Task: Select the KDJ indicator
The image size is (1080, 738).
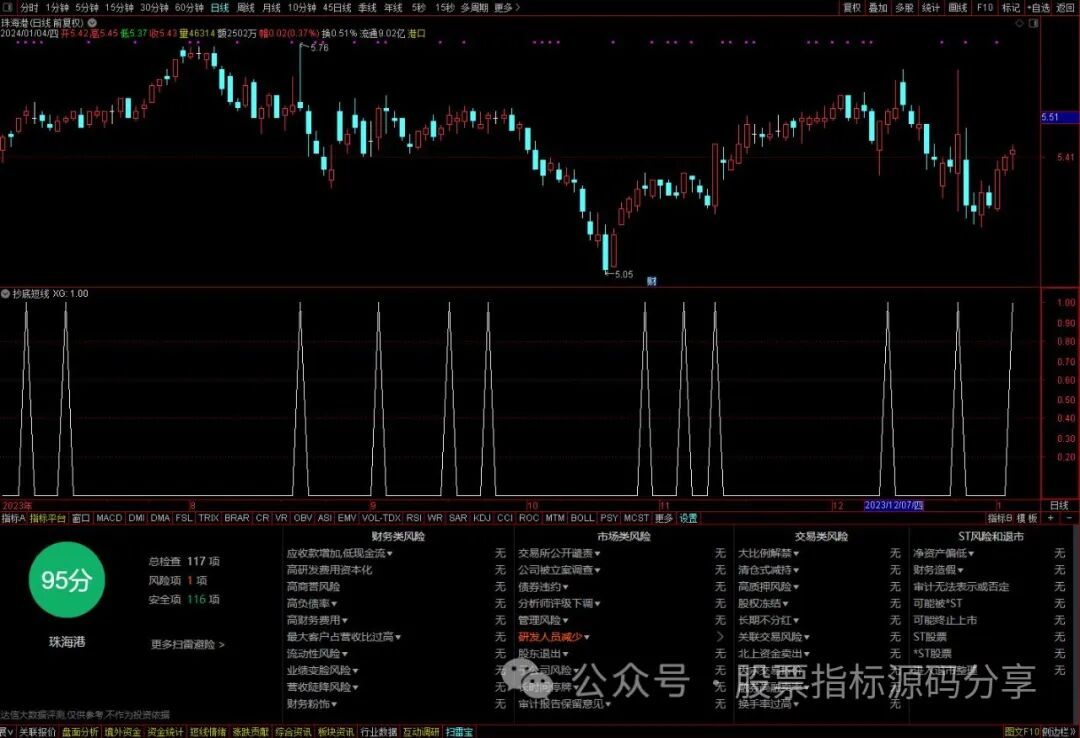Action: (x=482, y=517)
